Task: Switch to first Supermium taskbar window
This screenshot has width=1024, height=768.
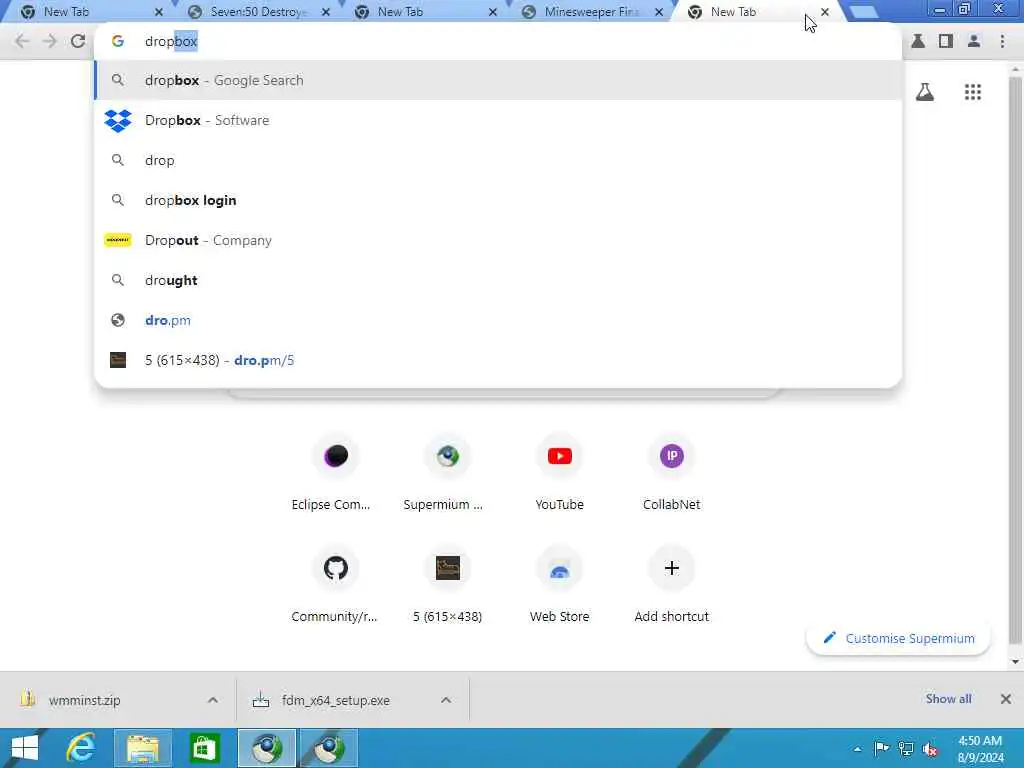Action: pos(266,748)
